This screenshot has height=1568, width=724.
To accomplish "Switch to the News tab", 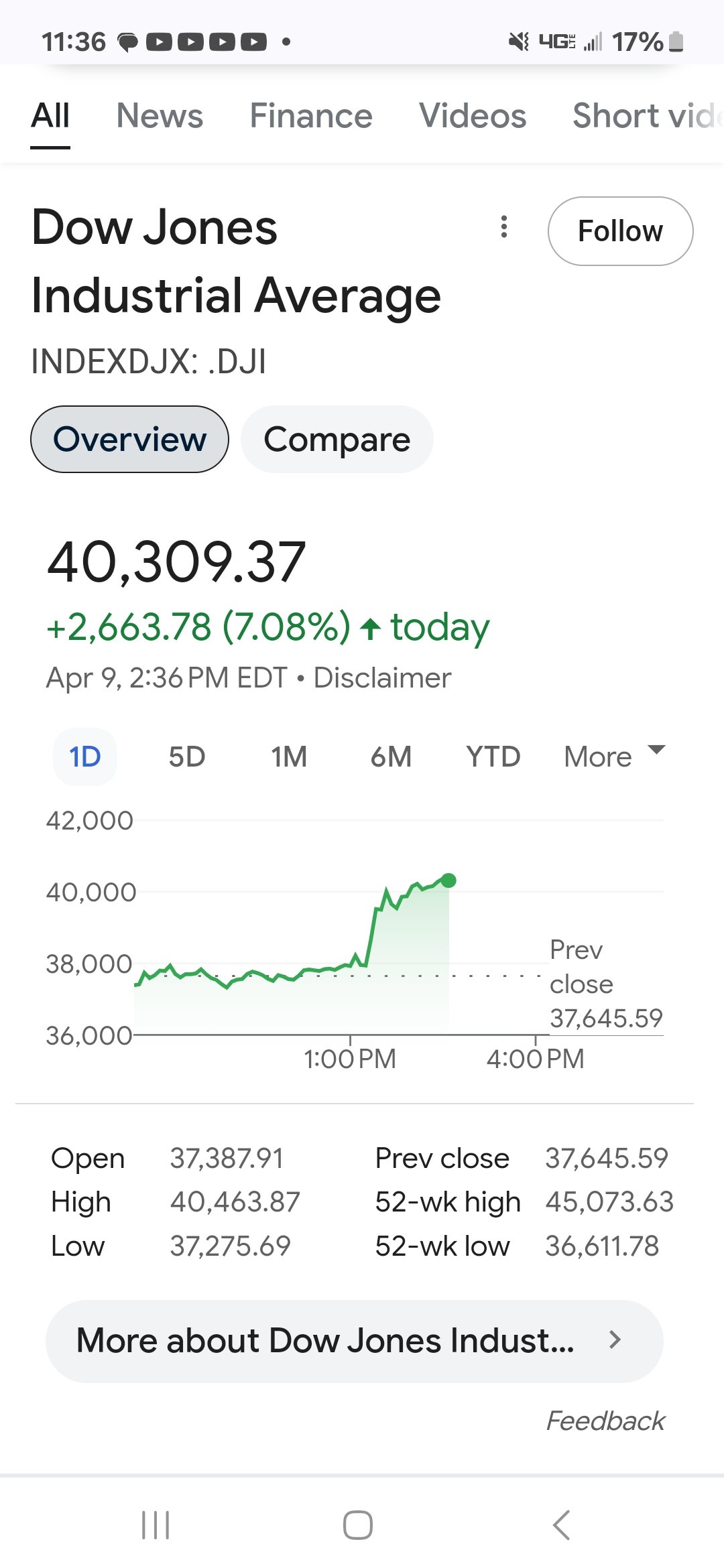I will (160, 115).
